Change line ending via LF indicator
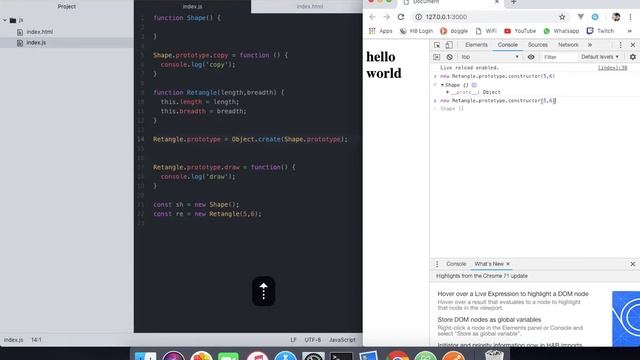The height and width of the screenshot is (360, 640). (293, 340)
